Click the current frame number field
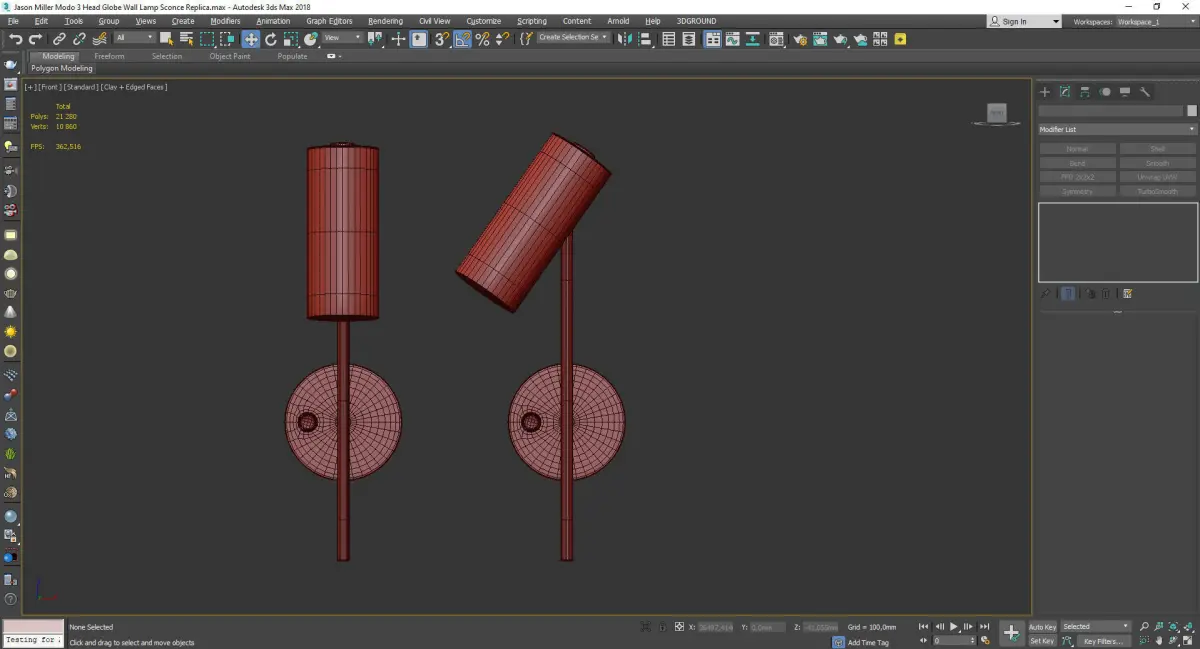This screenshot has width=1200, height=649. click(x=953, y=640)
